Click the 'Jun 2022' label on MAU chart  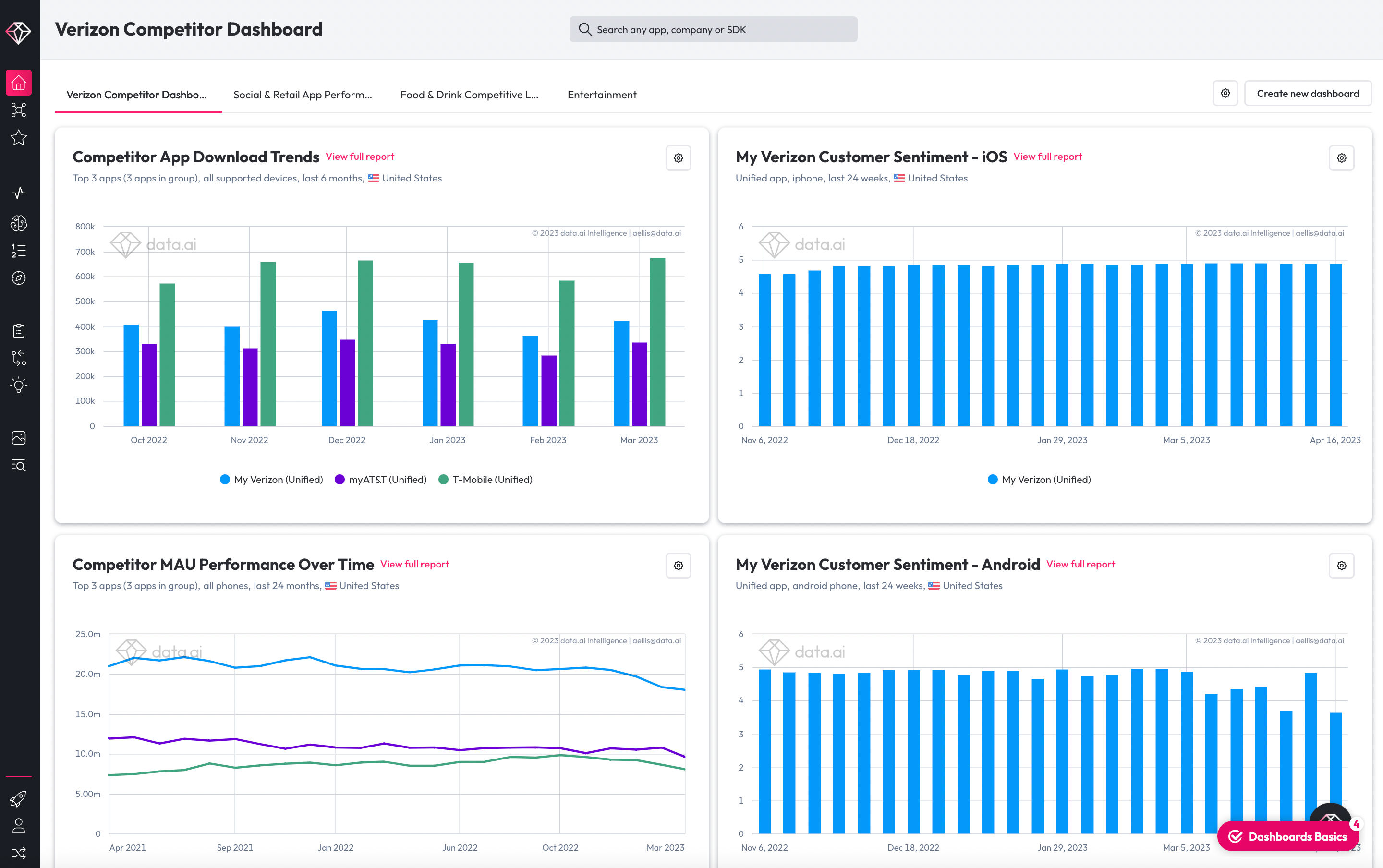tap(459, 848)
